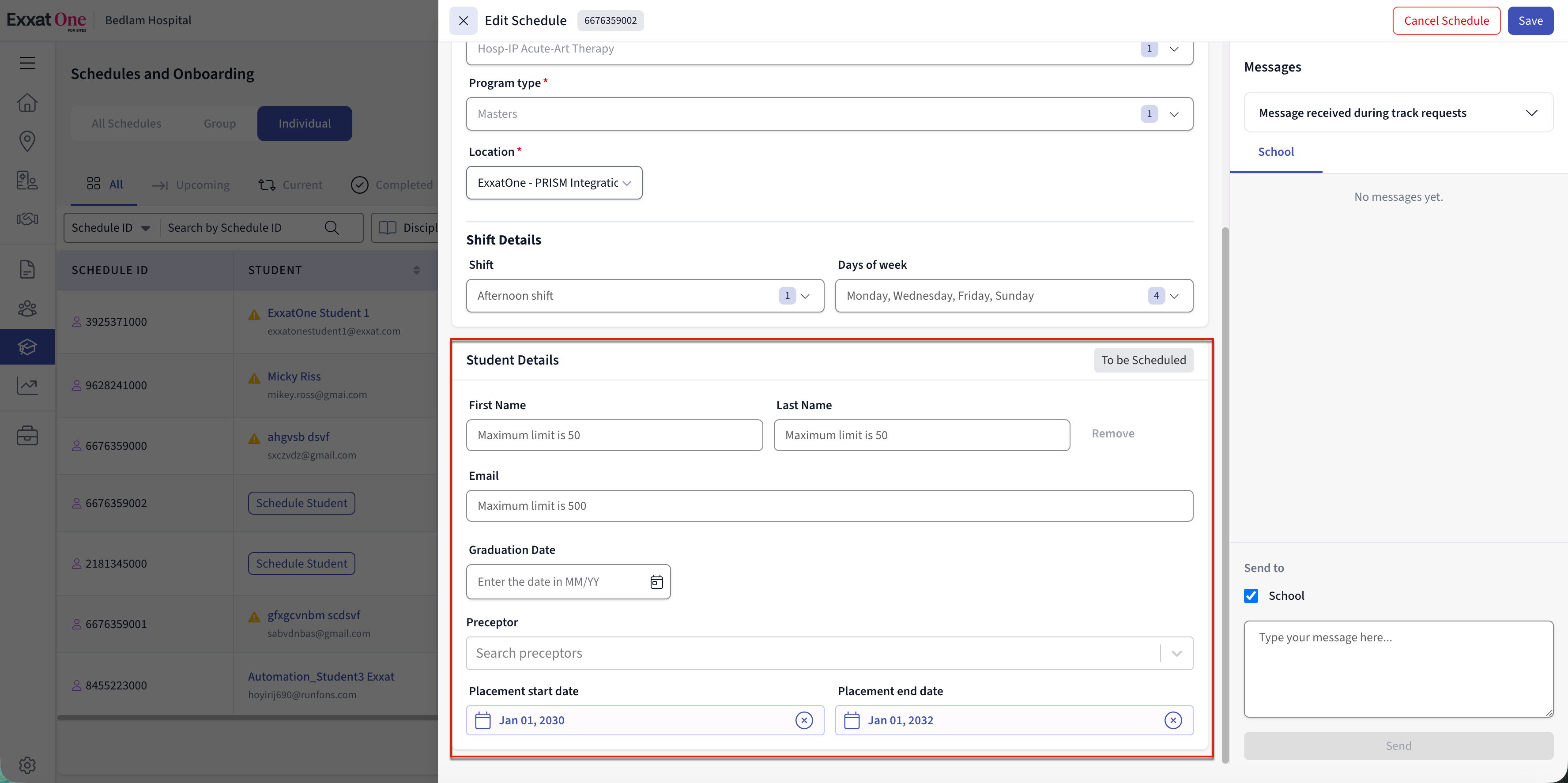Collapse Message received during track requests
This screenshot has width=1568, height=783.
tap(1398, 113)
